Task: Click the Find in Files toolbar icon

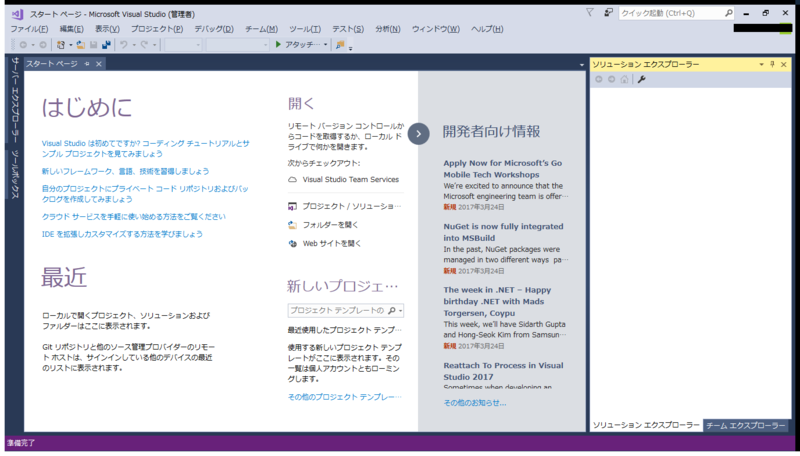Action: [x=340, y=45]
